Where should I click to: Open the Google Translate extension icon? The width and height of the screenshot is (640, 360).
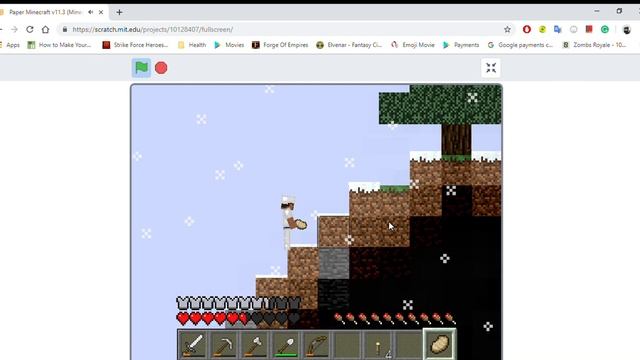[558, 29]
